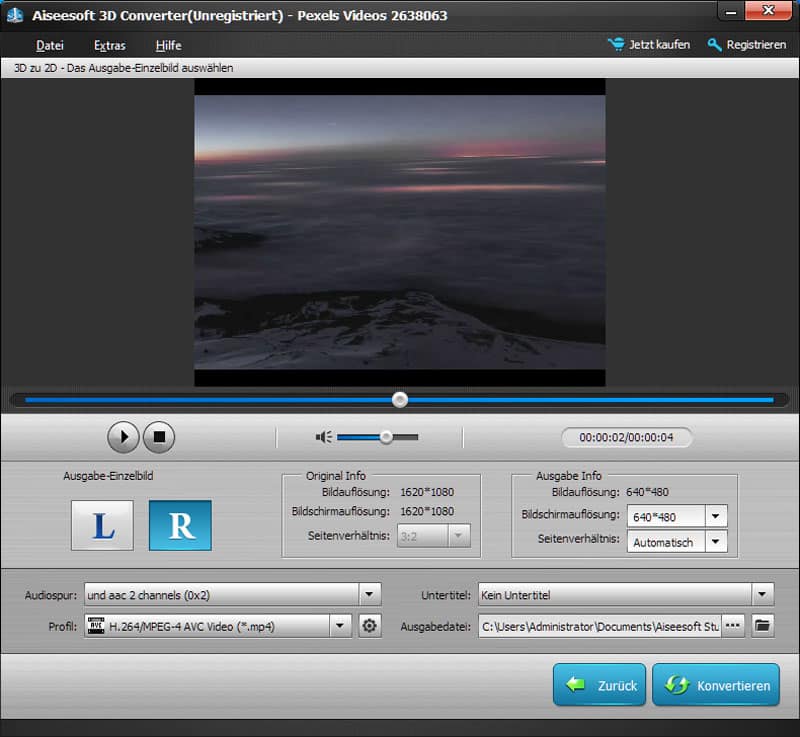Expand the Untertitel dropdown
800x737 pixels.
click(x=763, y=595)
